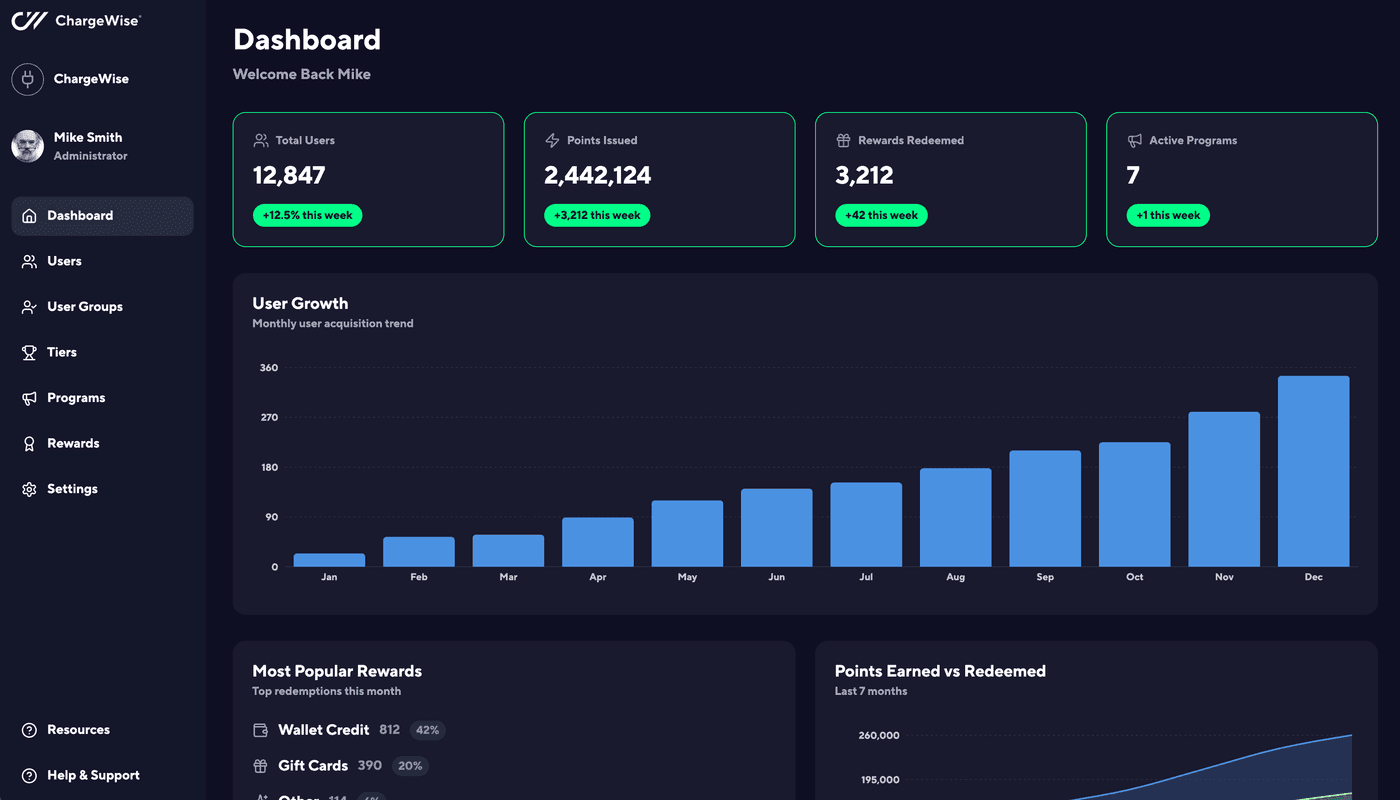1400x800 pixels.
Task: Click the gift icon on Rewards Redeemed card
Action: click(843, 140)
